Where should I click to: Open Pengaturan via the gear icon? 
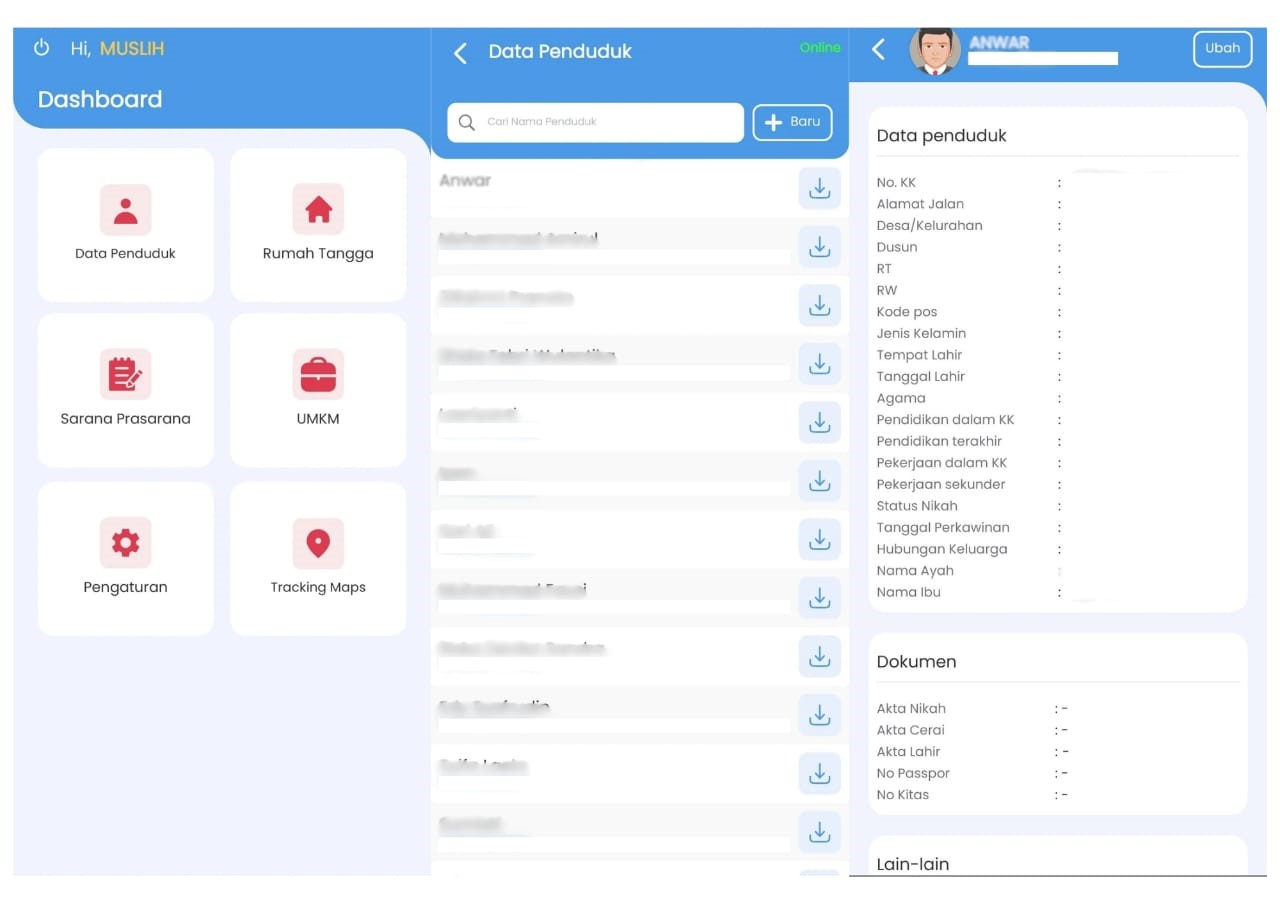[125, 543]
